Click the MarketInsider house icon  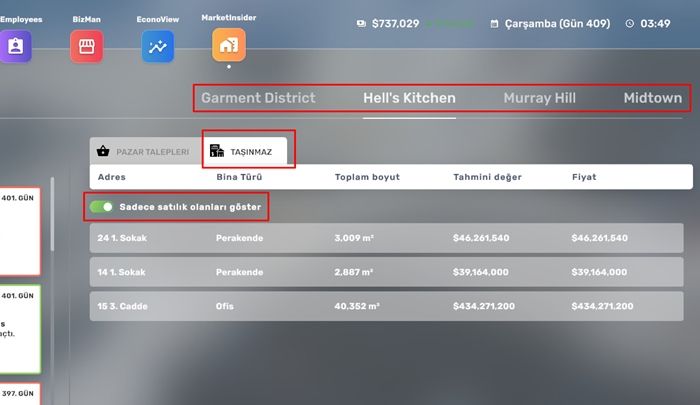tap(228, 46)
